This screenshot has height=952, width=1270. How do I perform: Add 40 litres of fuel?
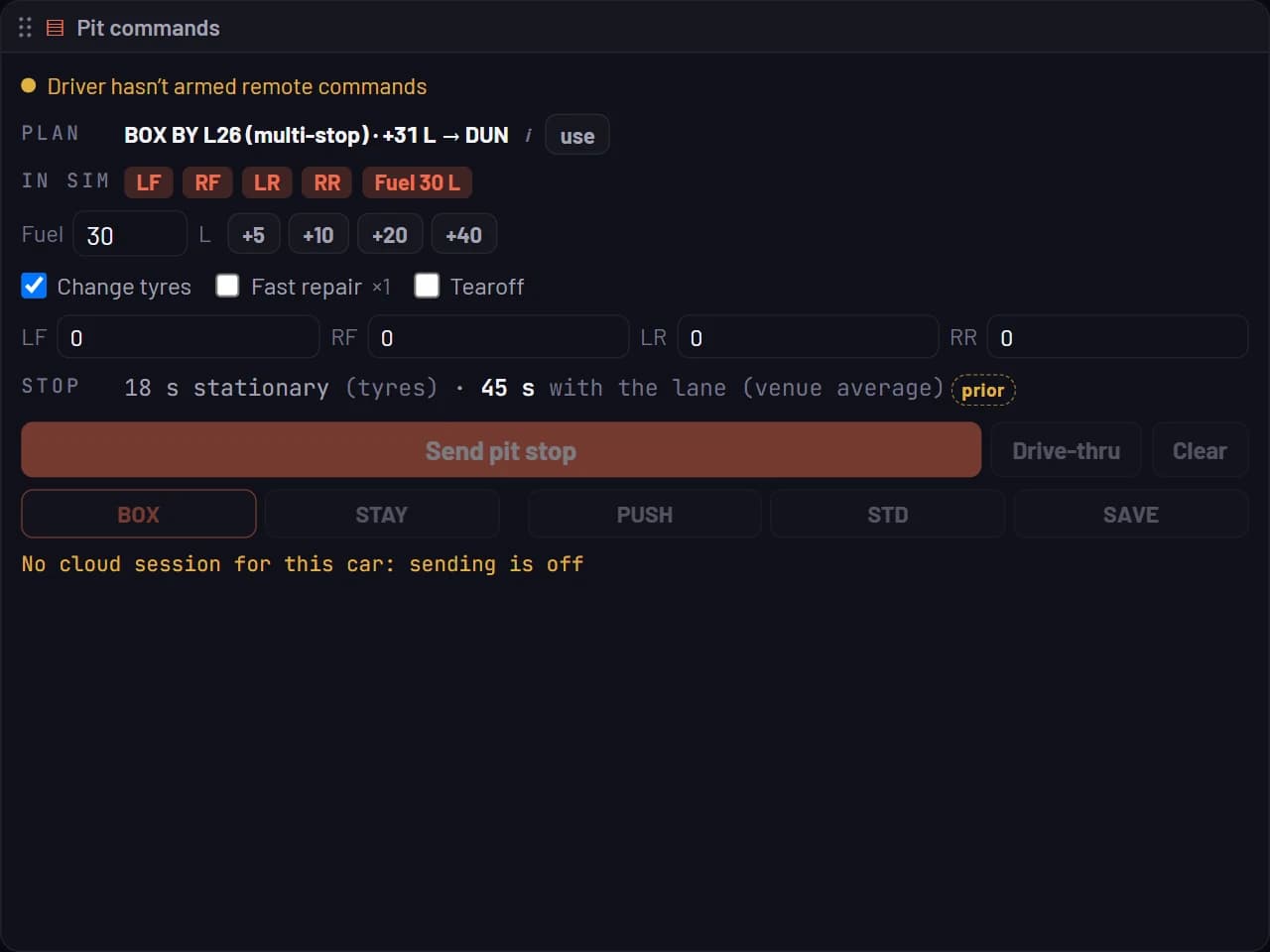464,235
